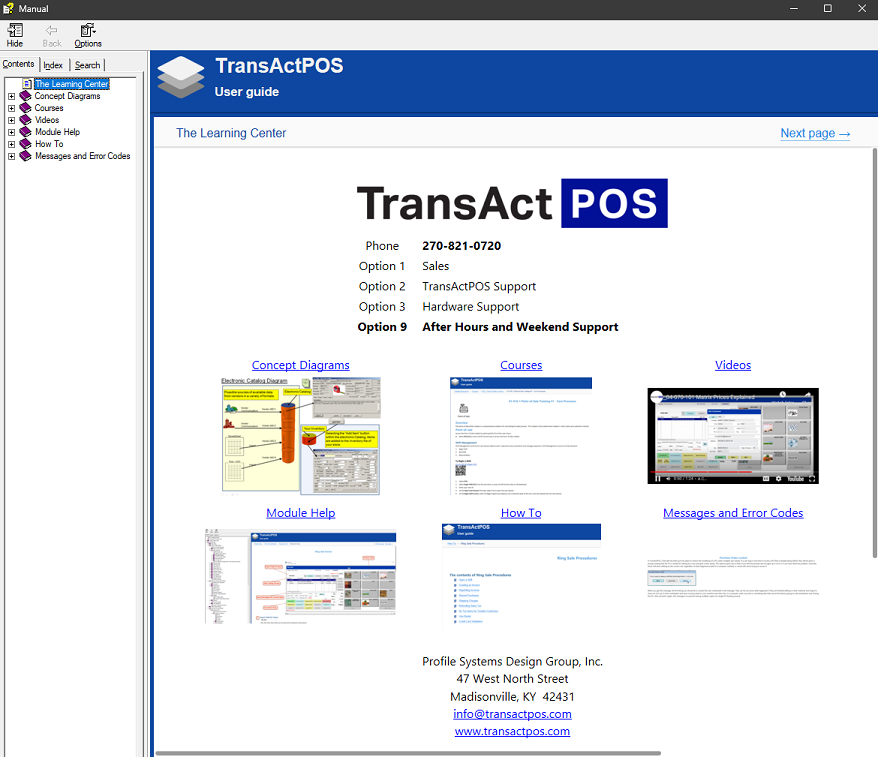Click the TransActPOS stacked layers logo
The image size is (878, 757).
[180, 77]
